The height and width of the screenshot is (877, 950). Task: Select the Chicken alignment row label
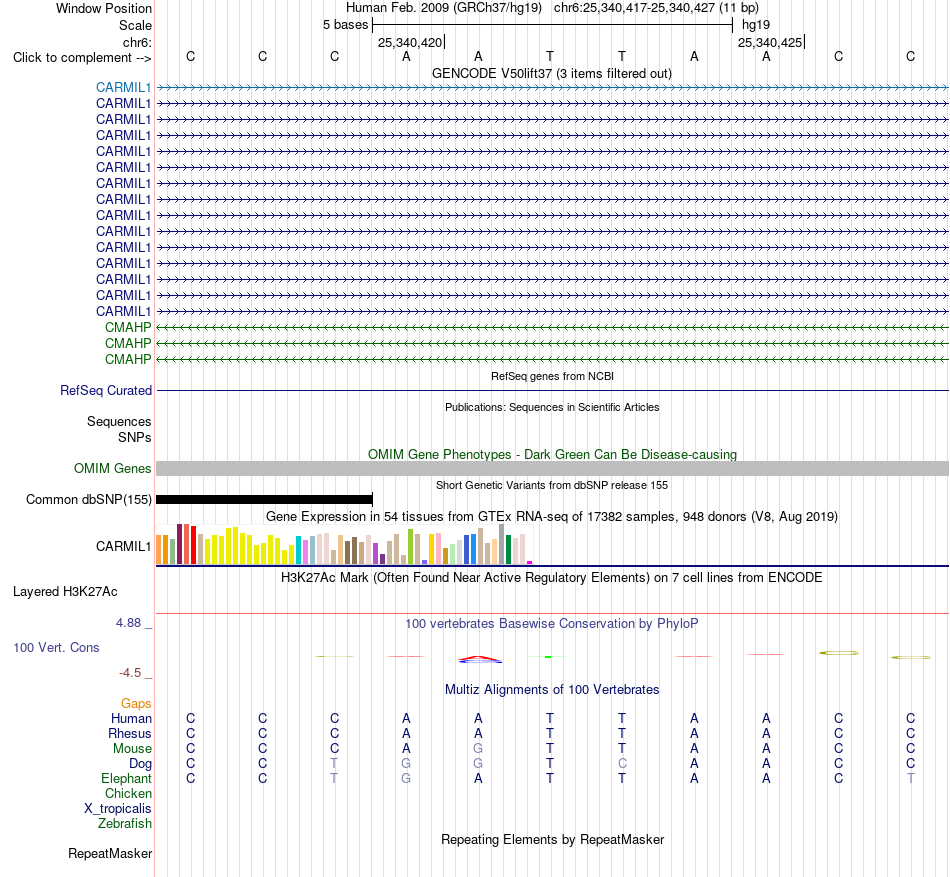(x=128, y=793)
